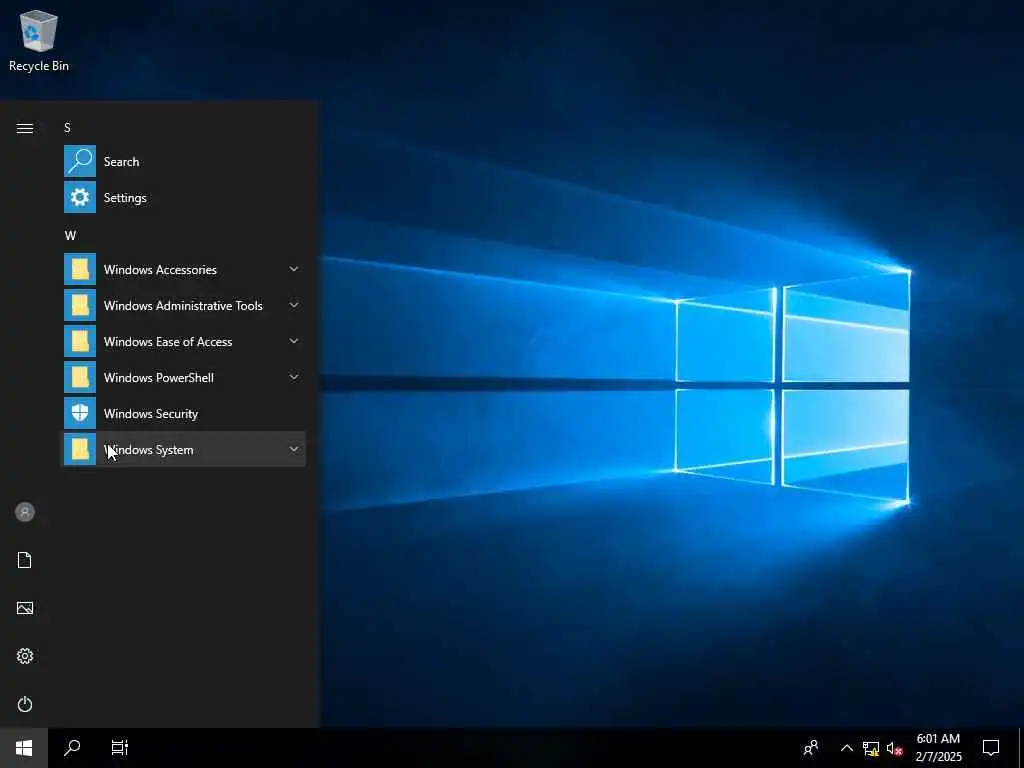
Task: Open the Windows Security shield icon
Action: tap(80, 413)
